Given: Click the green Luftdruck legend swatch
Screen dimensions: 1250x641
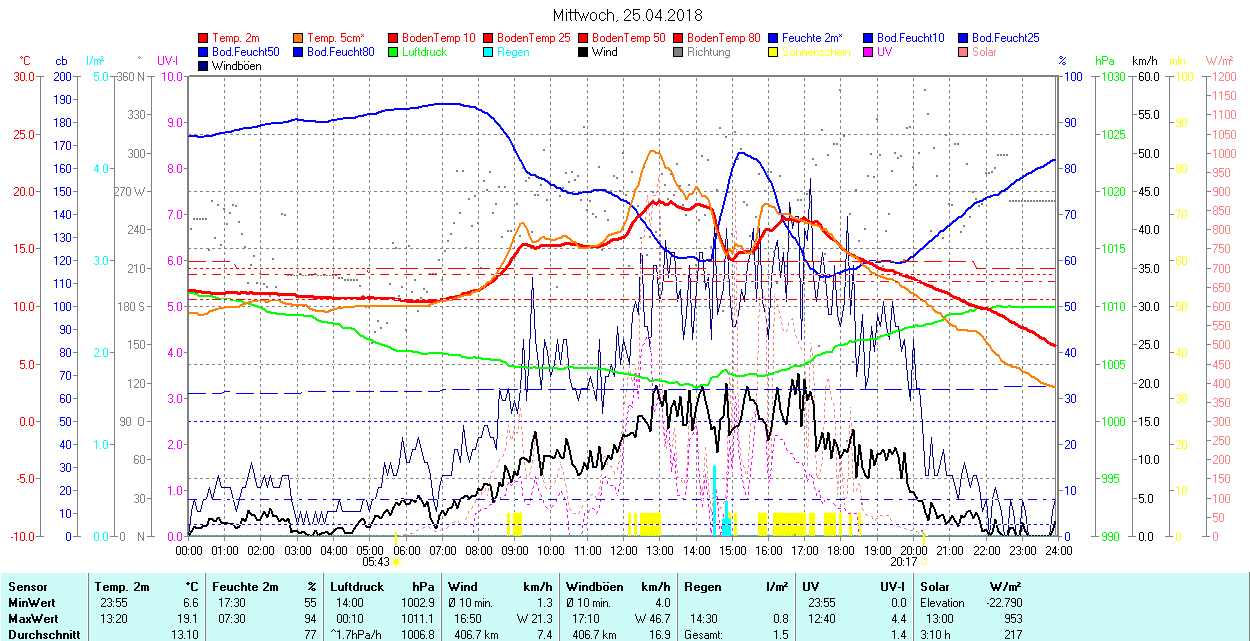Looking at the screenshot, I should click(394, 52).
